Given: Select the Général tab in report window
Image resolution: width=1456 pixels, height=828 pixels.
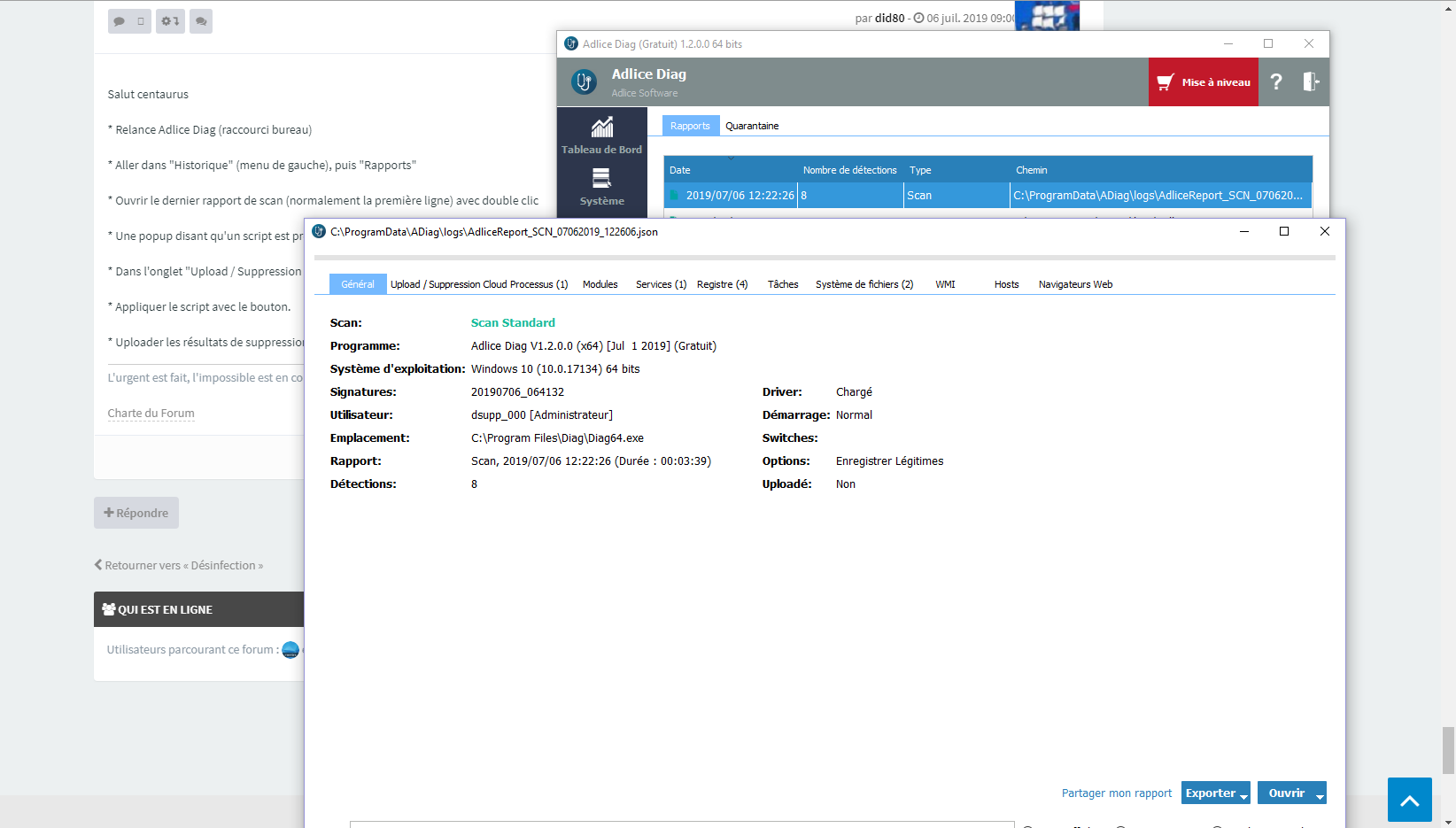Looking at the screenshot, I should [x=358, y=284].
